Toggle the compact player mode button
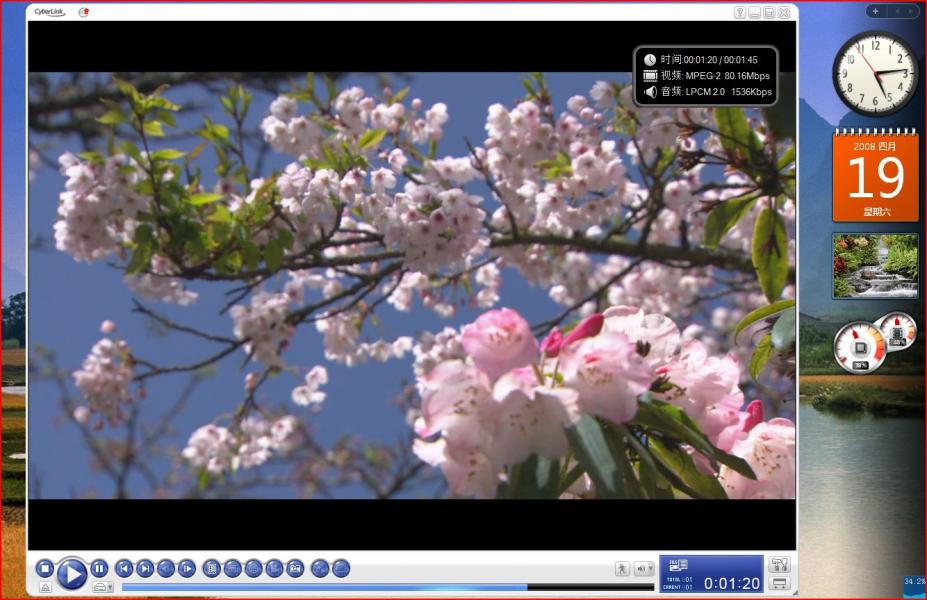Screen dimensions: 927x600 click(x=780, y=583)
